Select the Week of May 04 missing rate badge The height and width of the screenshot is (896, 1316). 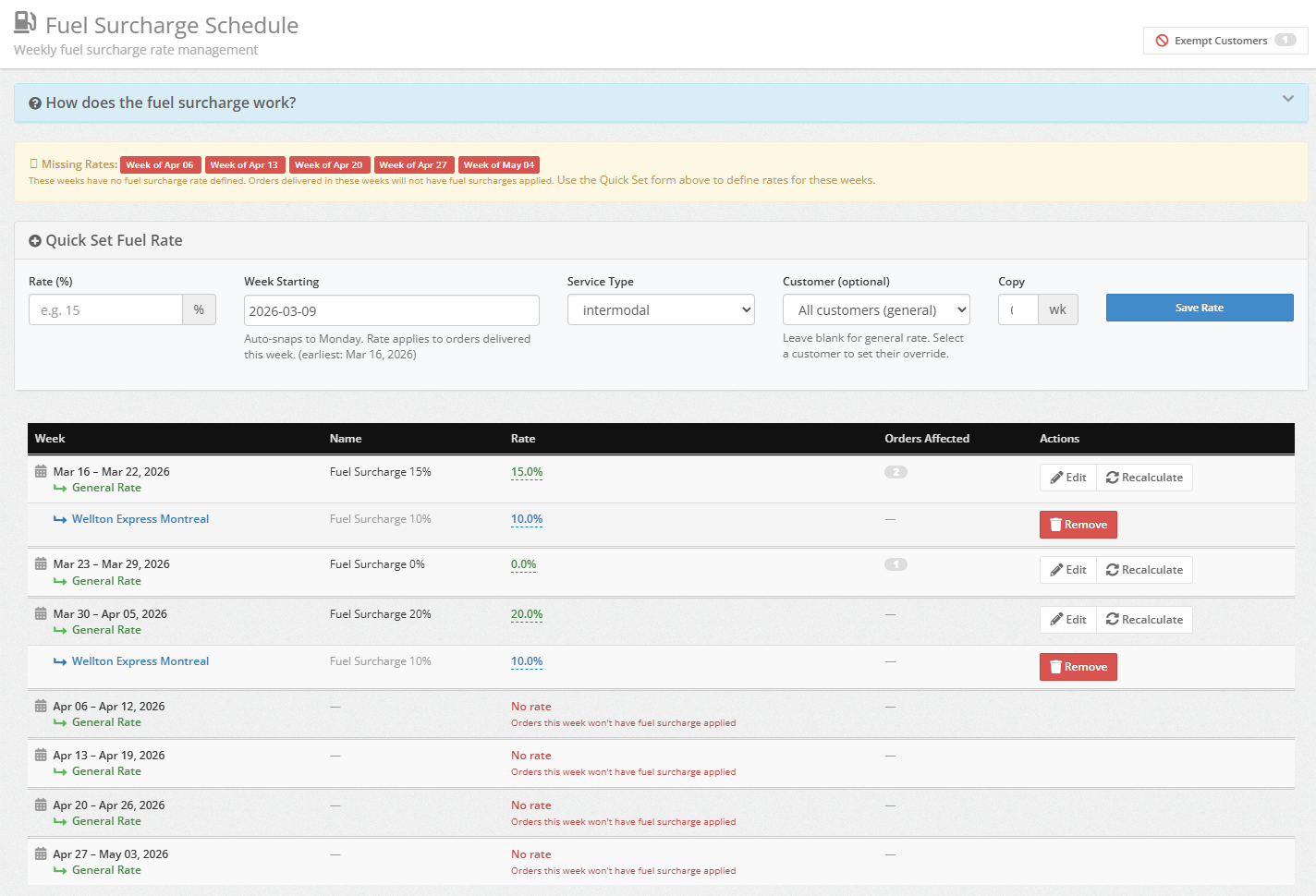point(499,164)
